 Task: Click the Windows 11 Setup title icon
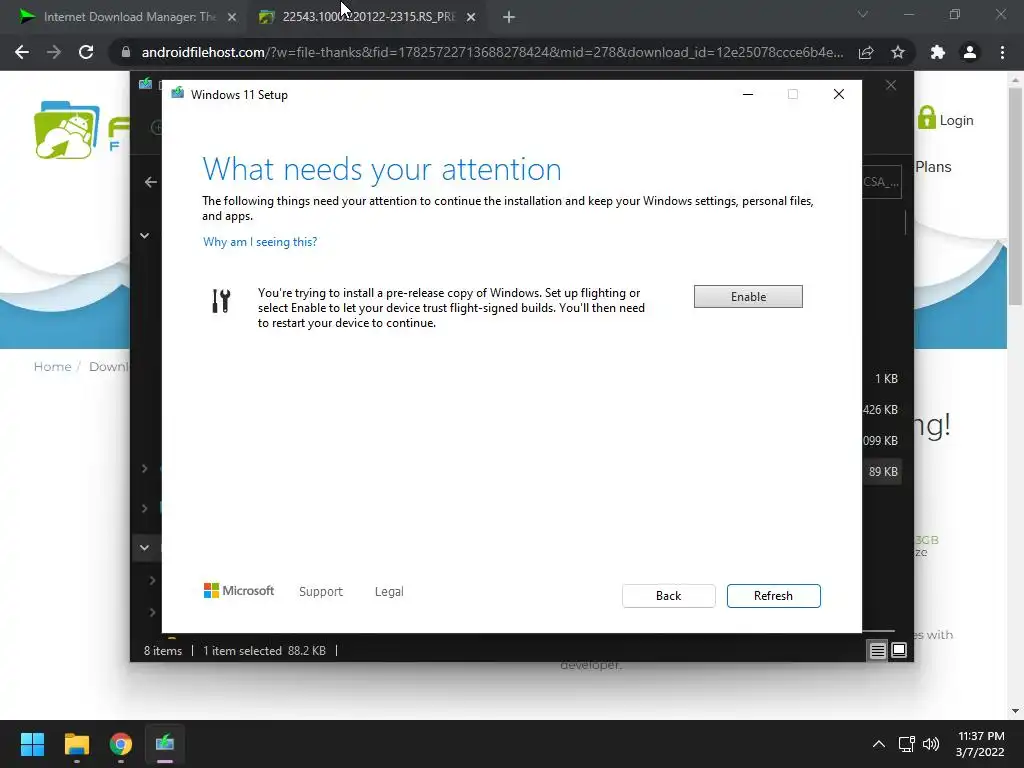coord(177,94)
